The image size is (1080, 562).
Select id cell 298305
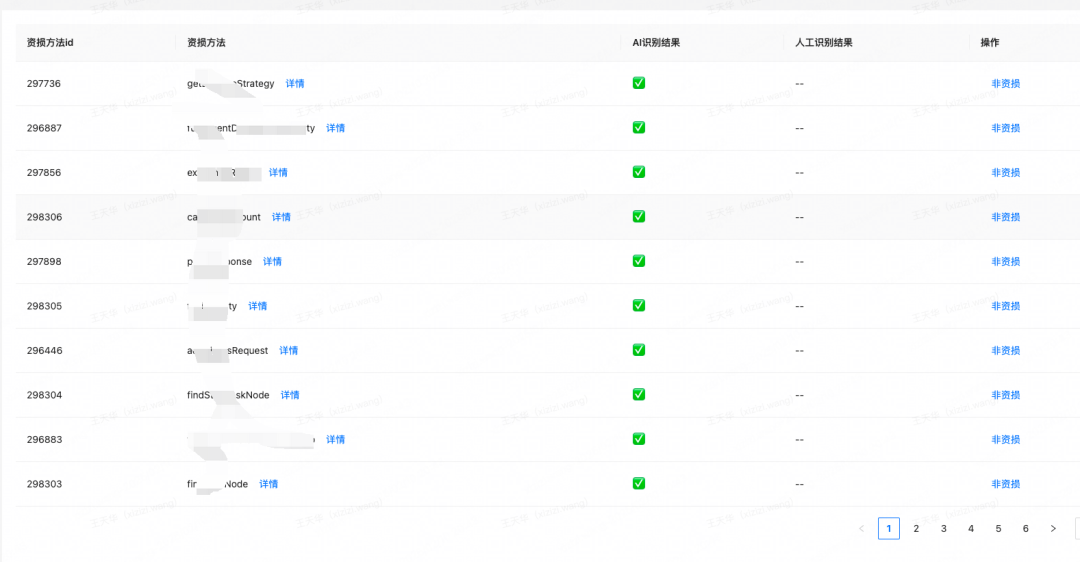click(x=44, y=306)
